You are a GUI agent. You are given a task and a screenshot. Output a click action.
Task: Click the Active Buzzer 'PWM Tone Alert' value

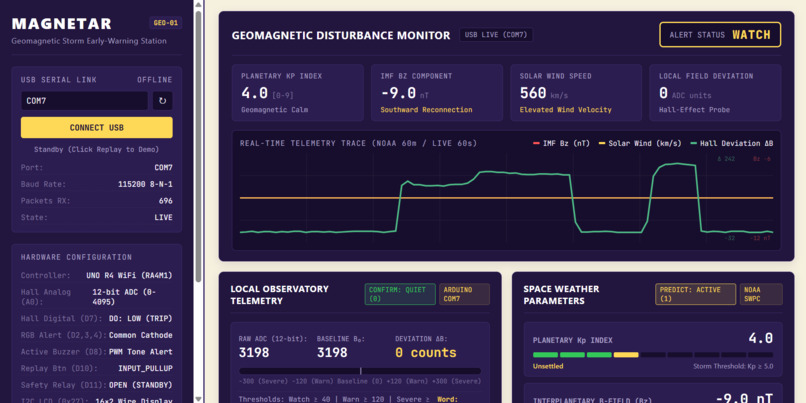141,352
